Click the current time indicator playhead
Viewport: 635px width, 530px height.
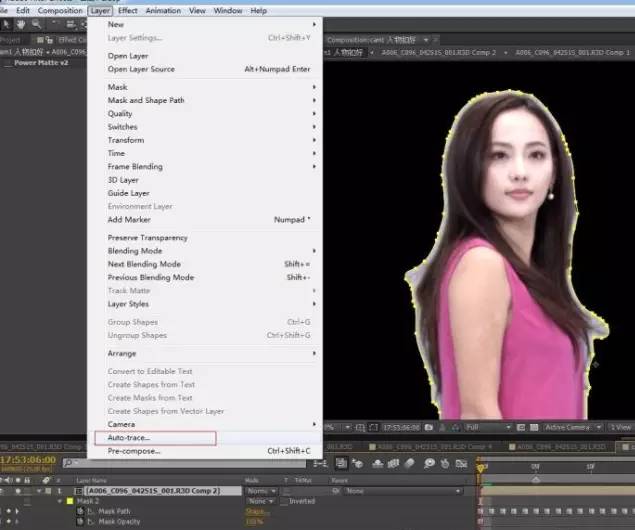(480, 468)
